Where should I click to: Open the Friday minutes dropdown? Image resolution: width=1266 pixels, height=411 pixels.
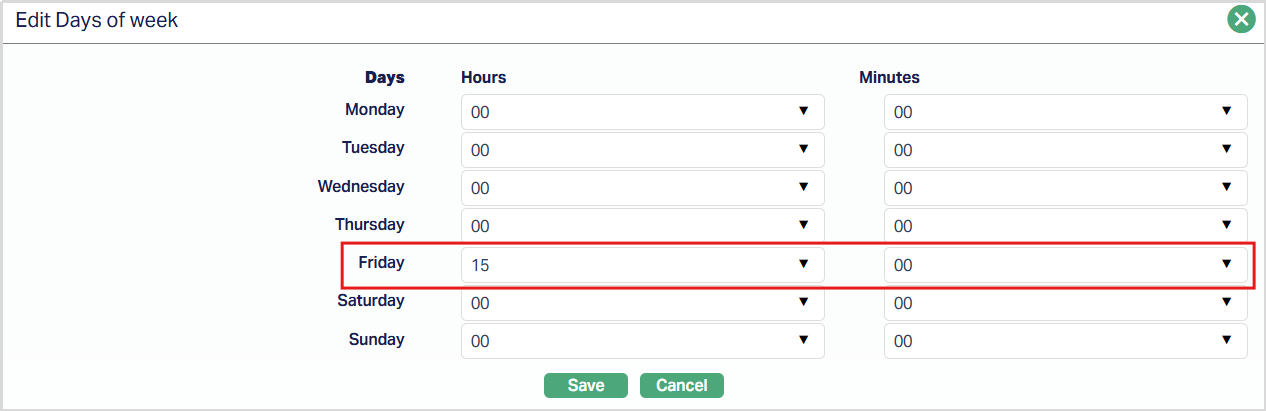point(1065,265)
